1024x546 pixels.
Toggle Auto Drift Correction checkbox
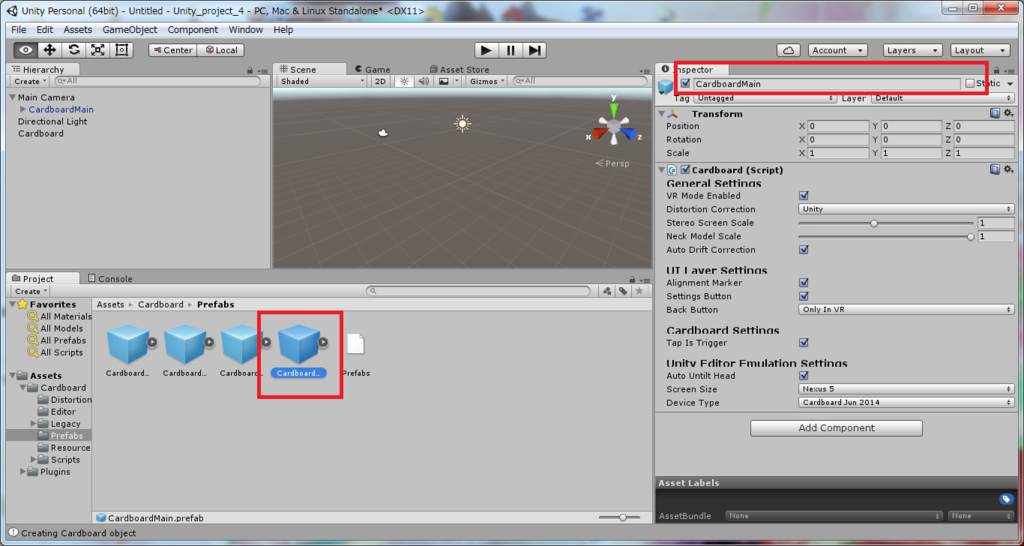pos(804,250)
